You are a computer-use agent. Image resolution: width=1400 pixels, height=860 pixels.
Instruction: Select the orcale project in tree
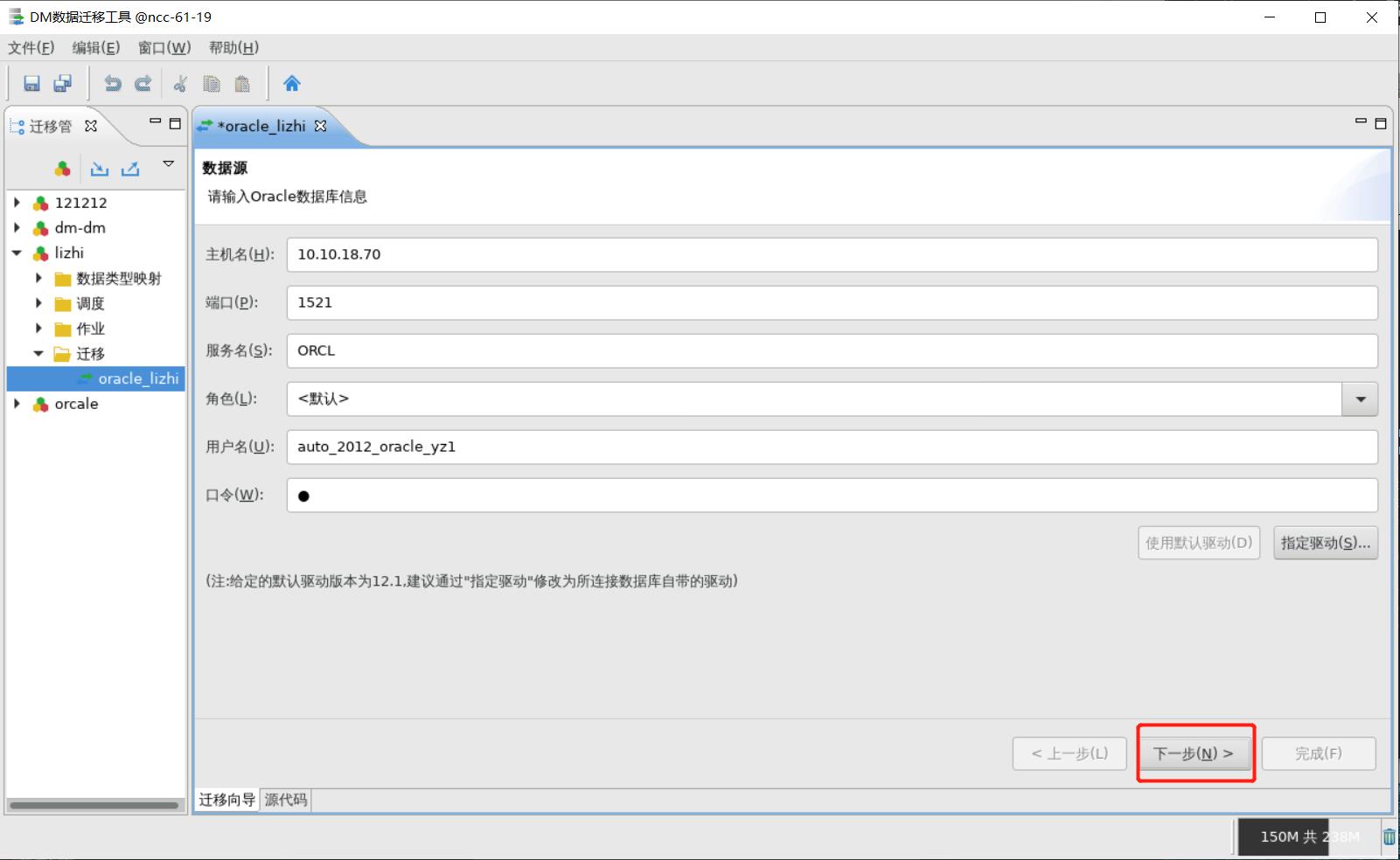coord(76,404)
